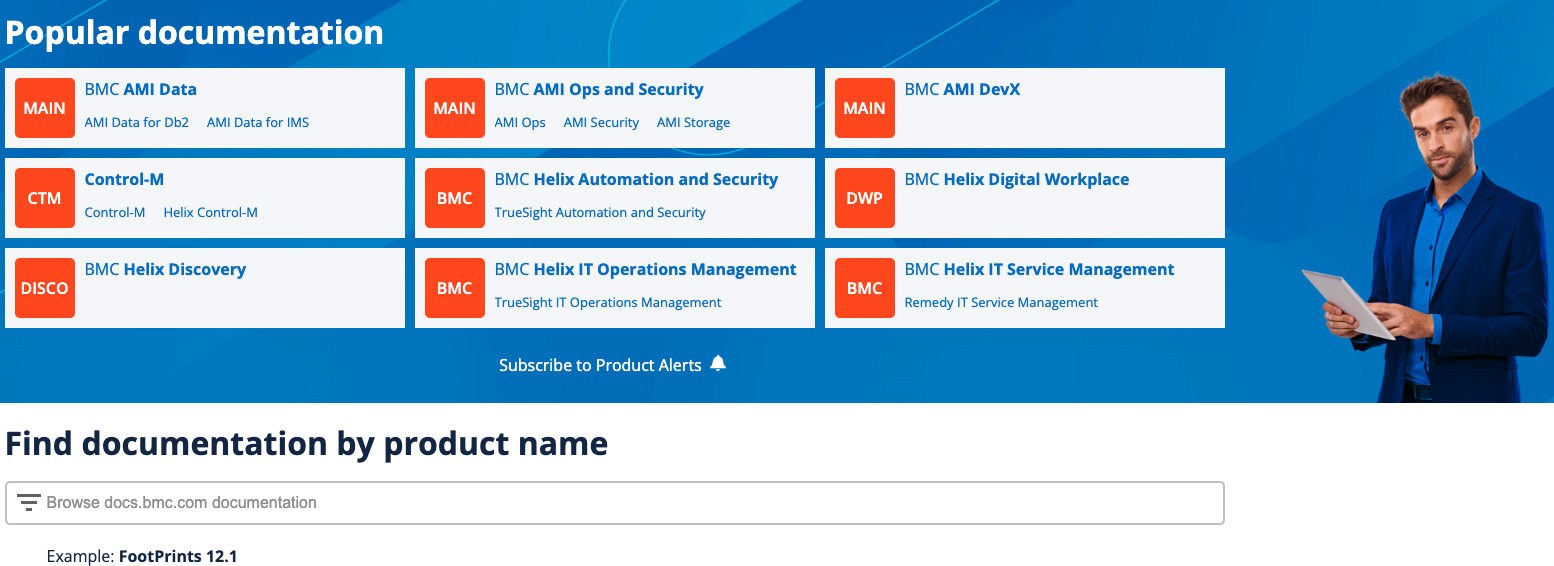Image resolution: width=1554 pixels, height=566 pixels.
Task: Click the MAIN icon beside AMI Data
Action: 45,108
